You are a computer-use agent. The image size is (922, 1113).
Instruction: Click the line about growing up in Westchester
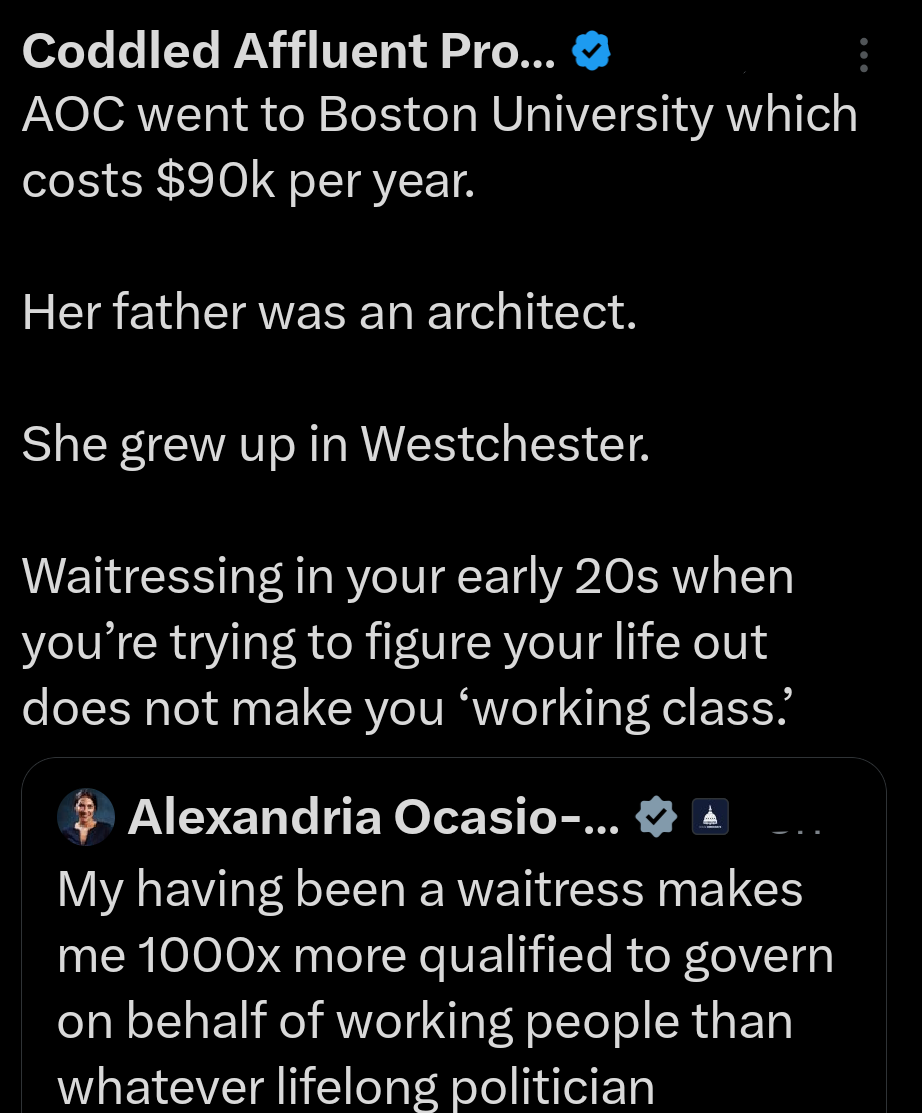tap(336, 443)
